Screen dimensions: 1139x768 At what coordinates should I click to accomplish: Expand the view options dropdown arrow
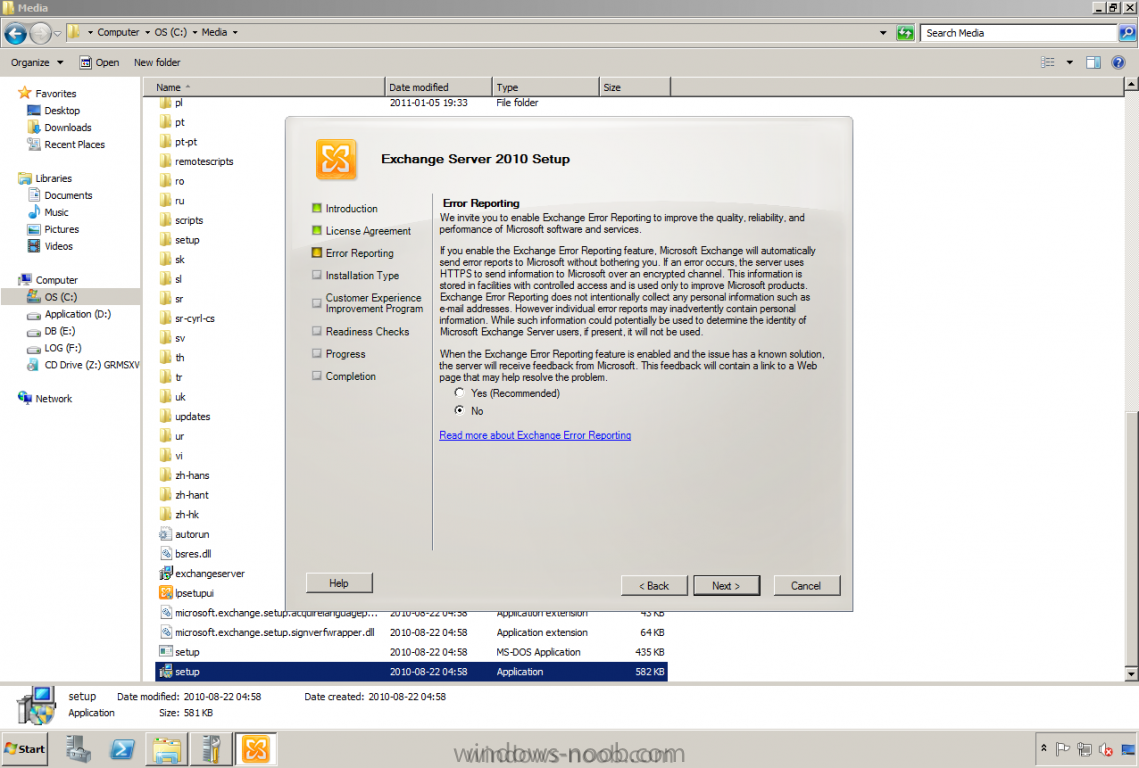[1069, 62]
